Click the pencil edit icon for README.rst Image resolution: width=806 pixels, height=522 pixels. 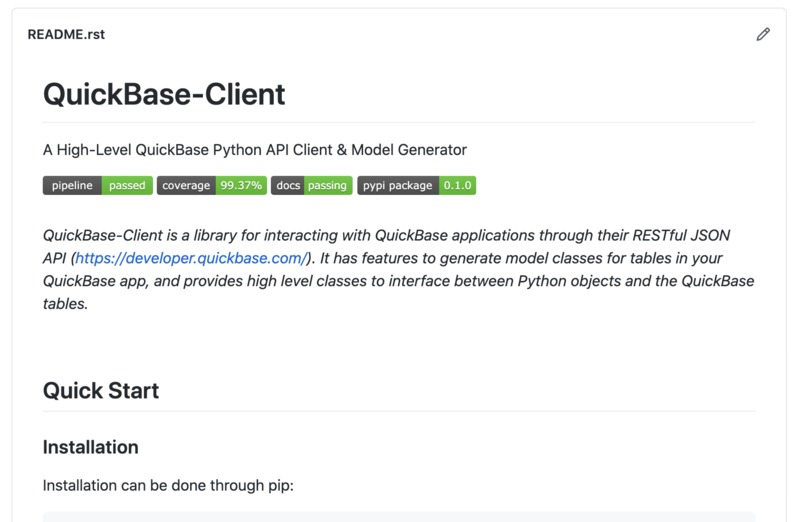(x=763, y=34)
